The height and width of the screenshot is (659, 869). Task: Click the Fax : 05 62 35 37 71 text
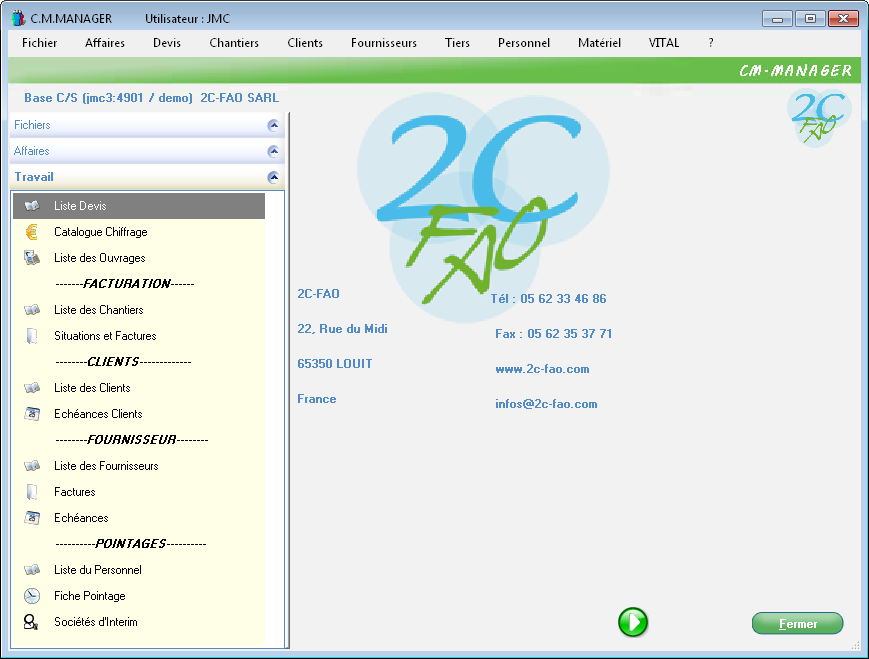point(554,334)
